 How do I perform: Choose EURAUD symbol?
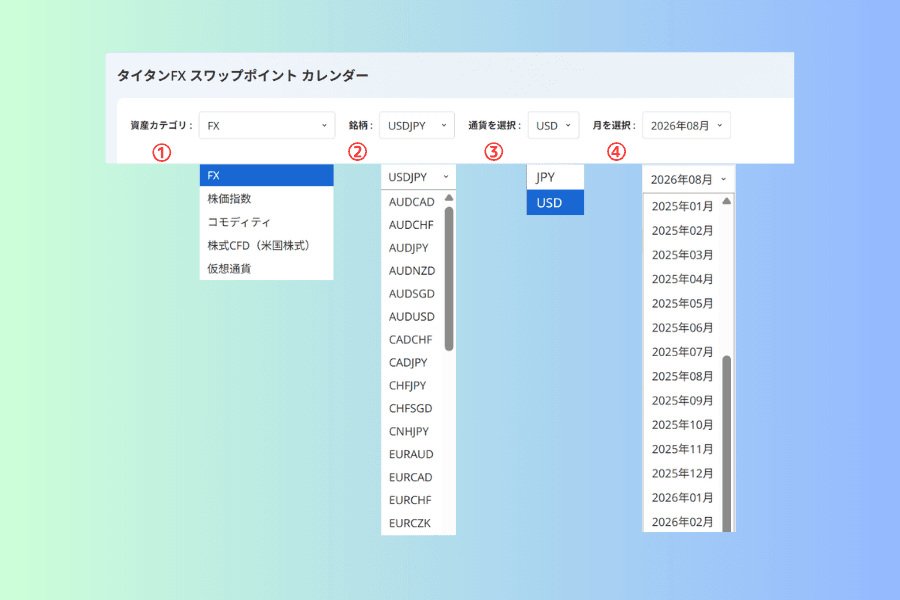pos(413,454)
